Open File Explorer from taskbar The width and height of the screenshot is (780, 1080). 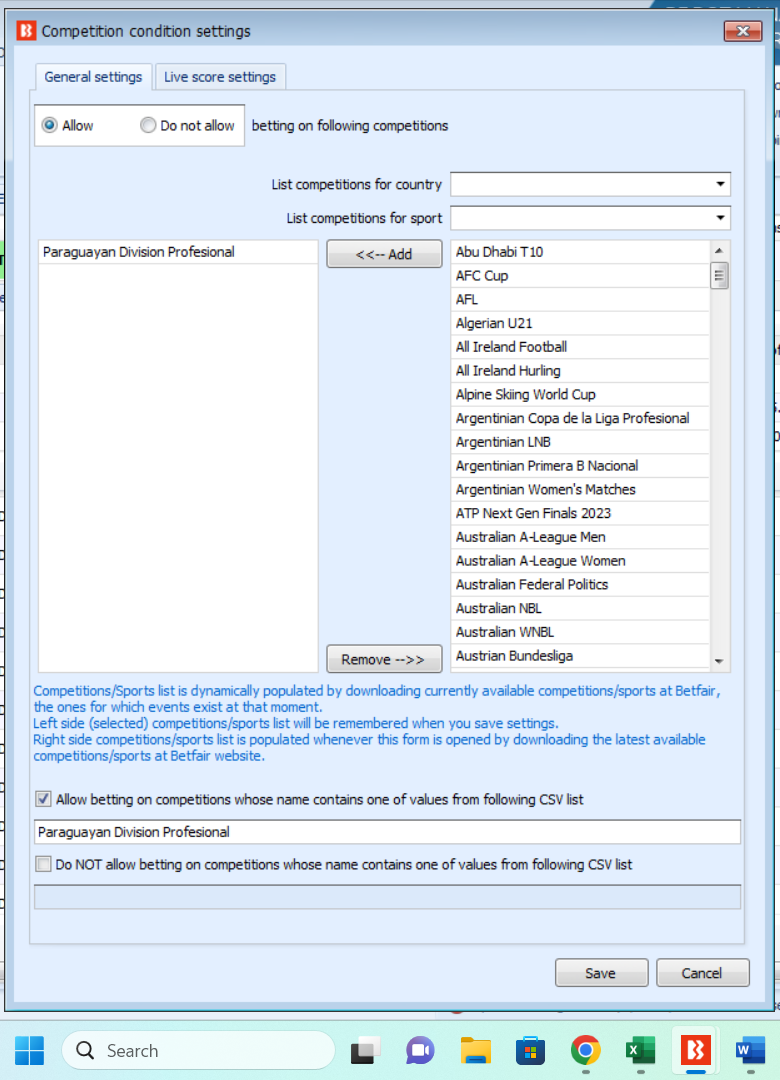475,1050
